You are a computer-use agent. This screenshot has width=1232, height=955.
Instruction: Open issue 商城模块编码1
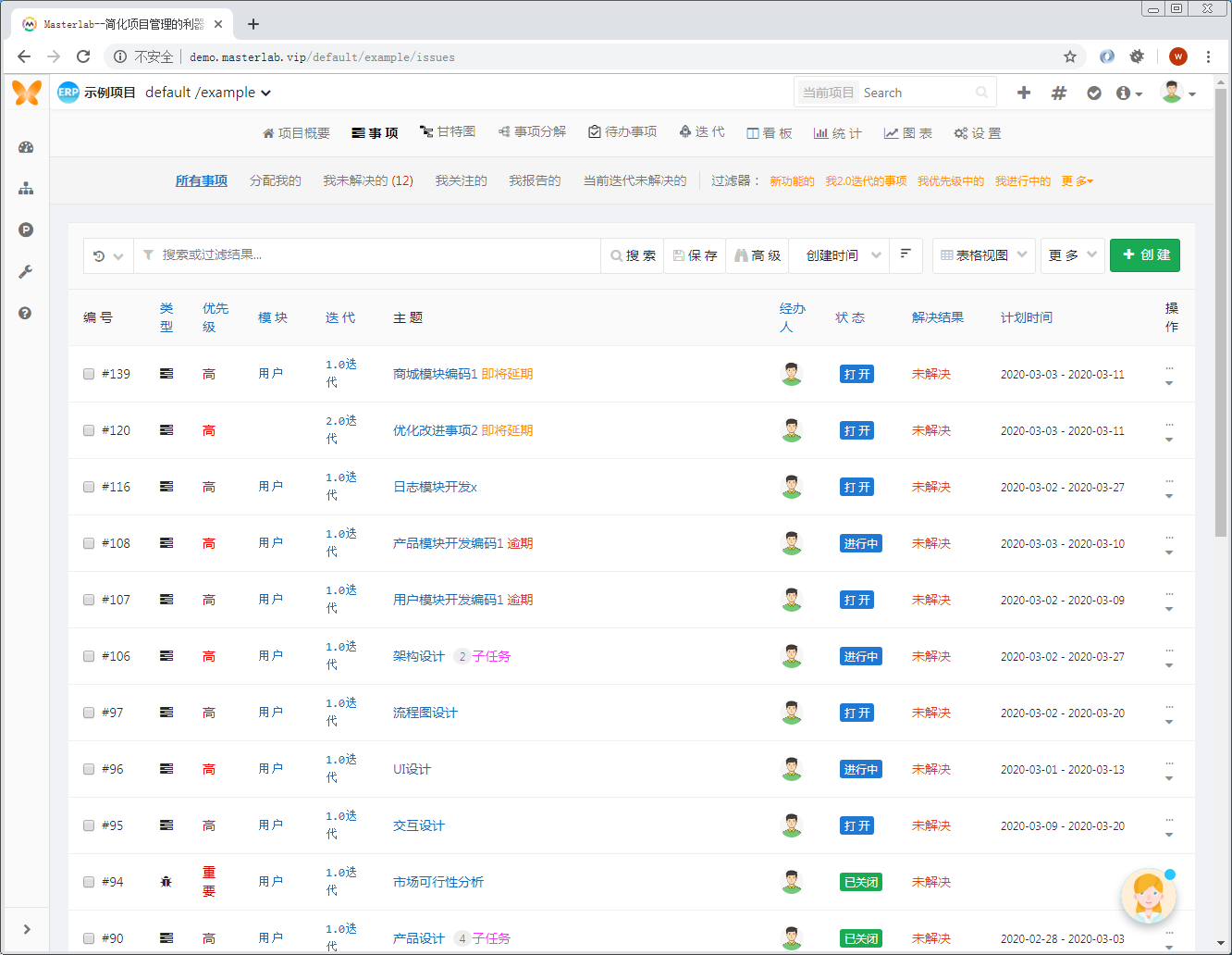[x=436, y=374]
